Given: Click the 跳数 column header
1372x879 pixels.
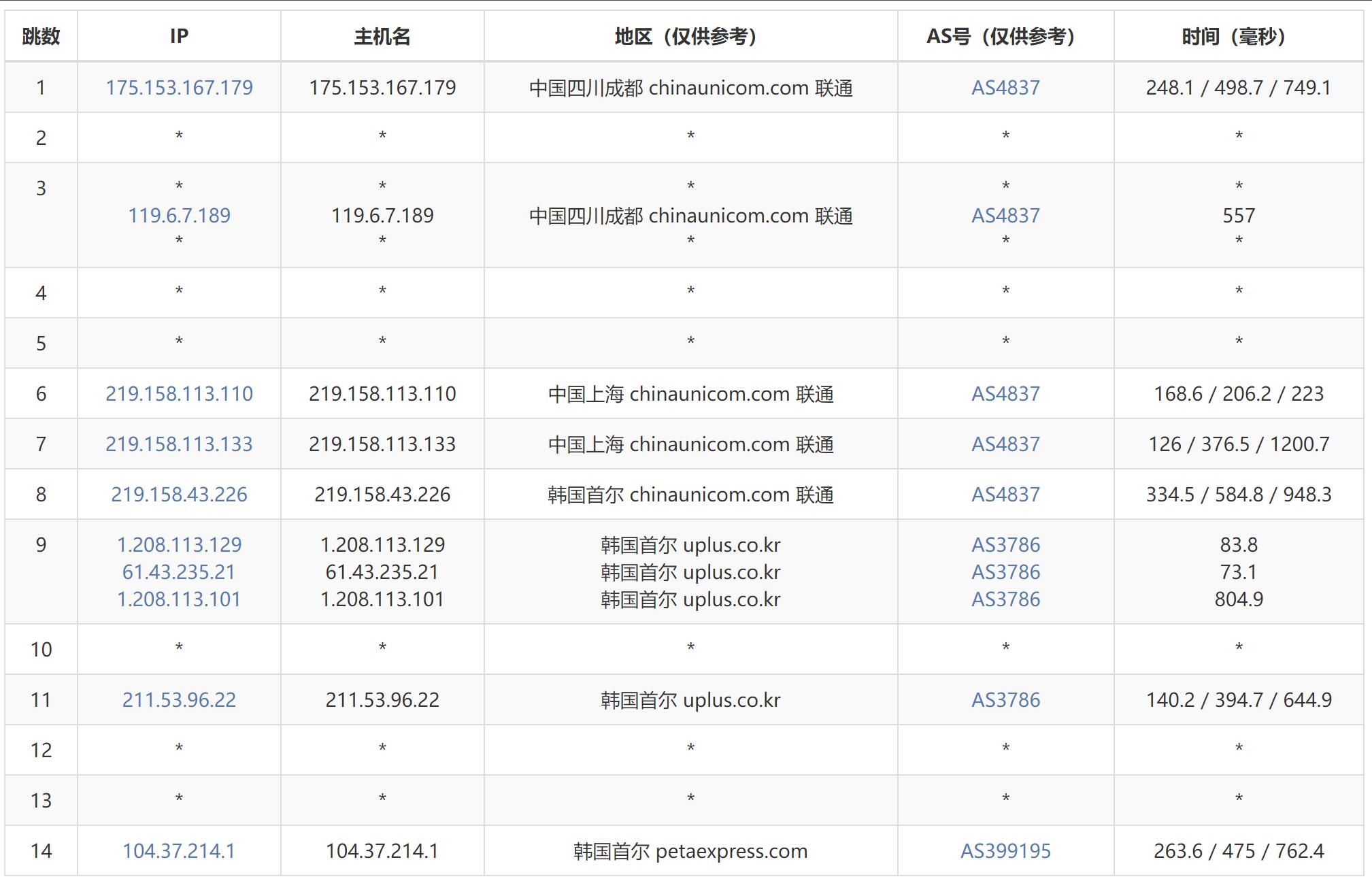Looking at the screenshot, I should [x=41, y=36].
